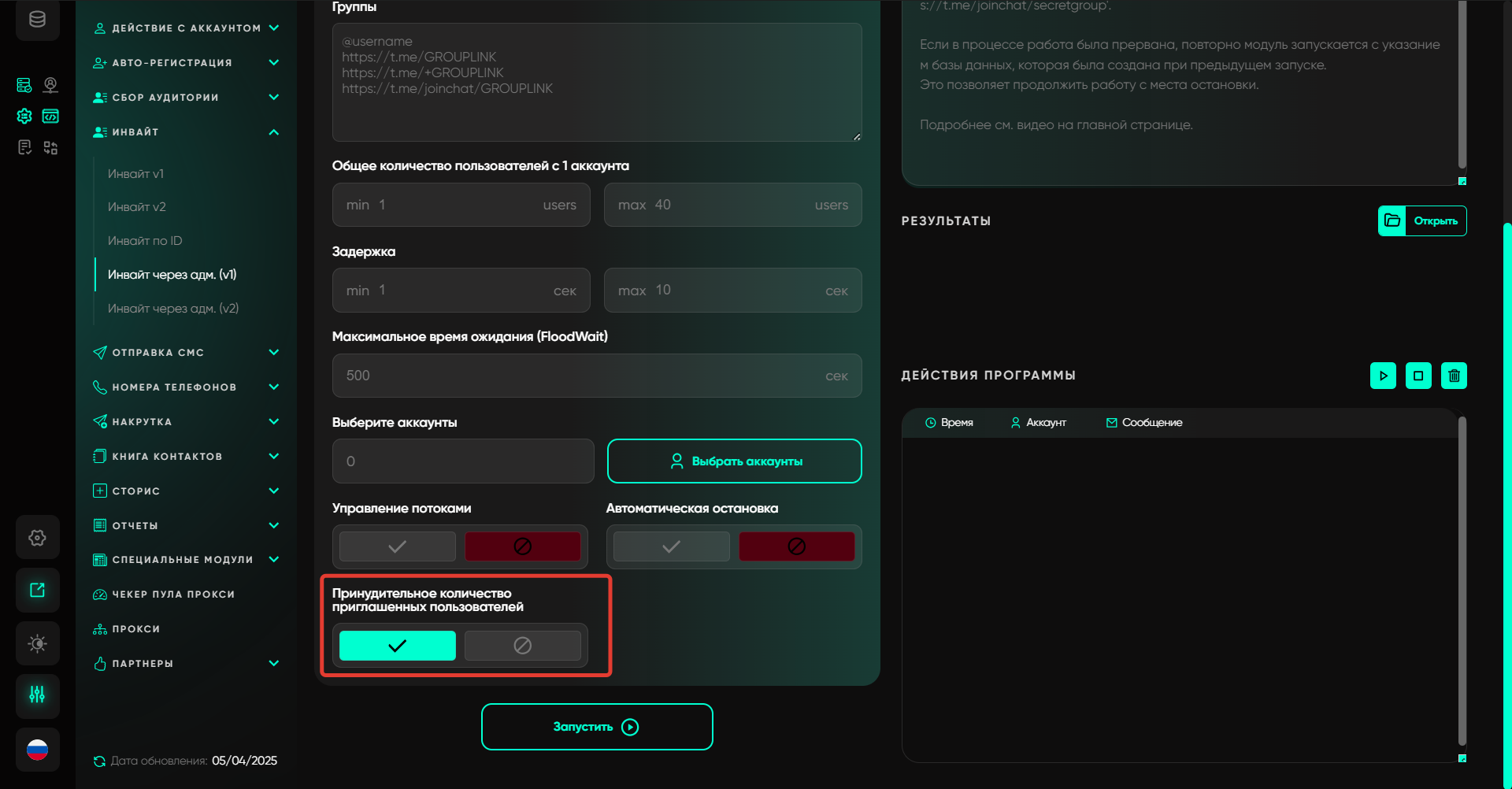Select Инвайт v2 submenu item
This screenshot has width=1512, height=789.
pos(137,207)
